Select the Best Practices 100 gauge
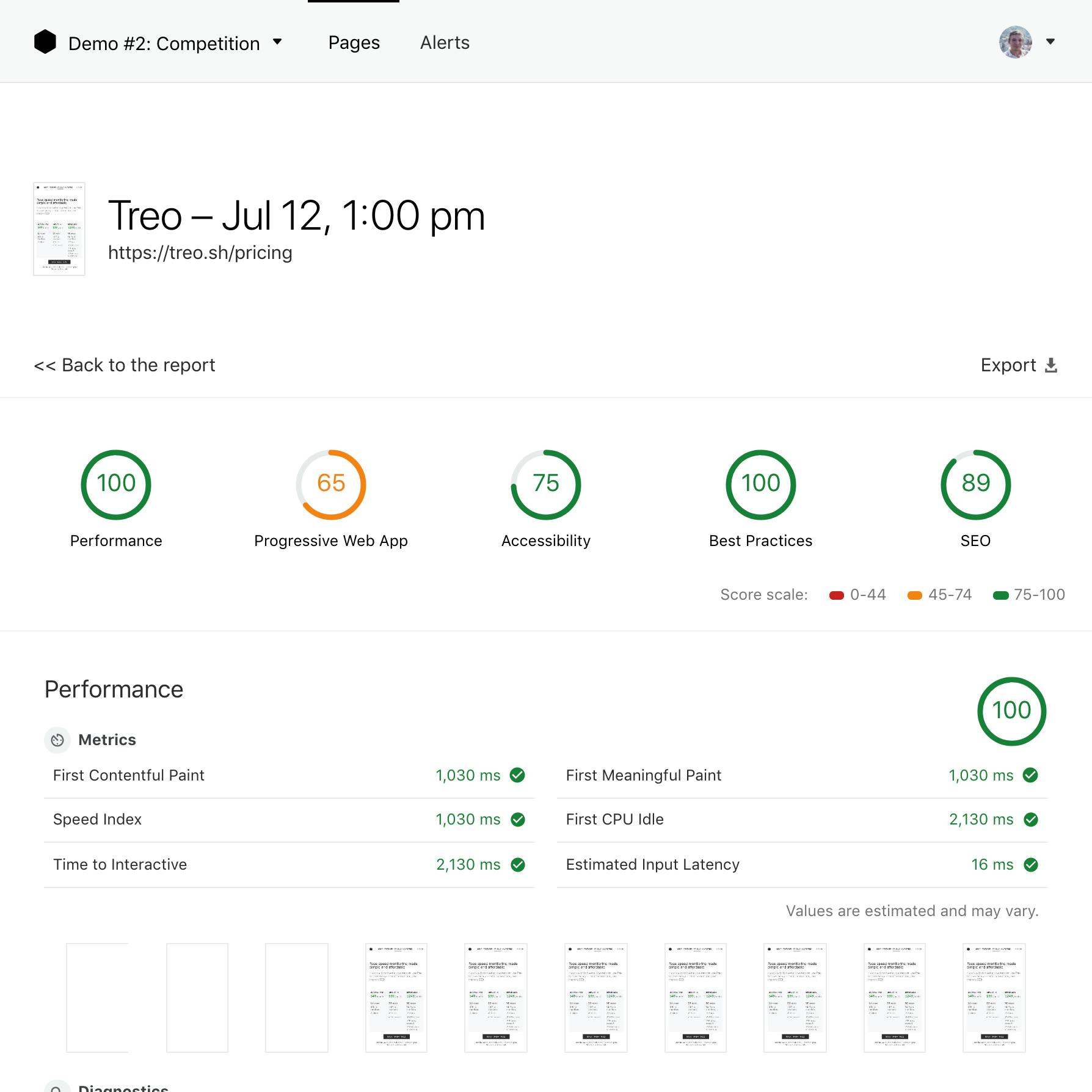Image resolution: width=1092 pixels, height=1092 pixels. pos(761,485)
